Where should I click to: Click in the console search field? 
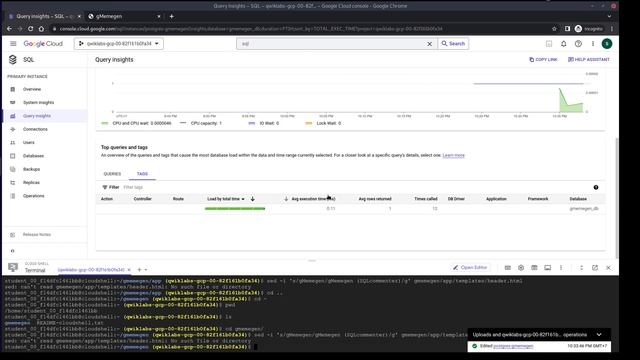[x=331, y=44]
